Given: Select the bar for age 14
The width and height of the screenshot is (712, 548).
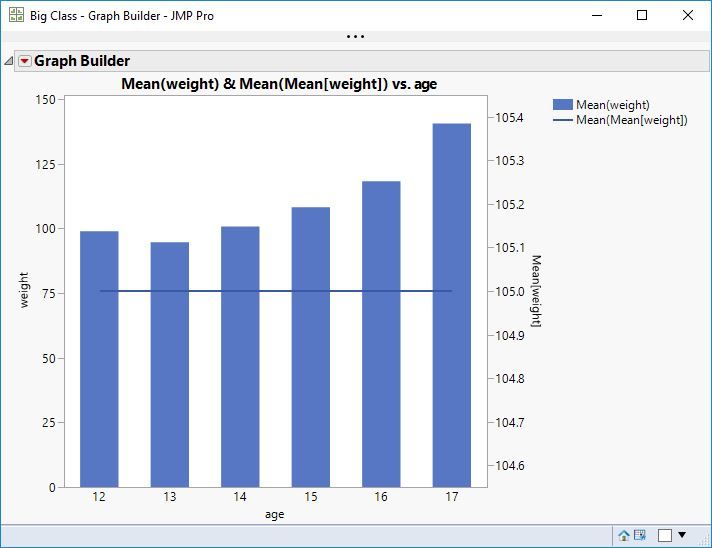Looking at the screenshot, I should [240, 357].
